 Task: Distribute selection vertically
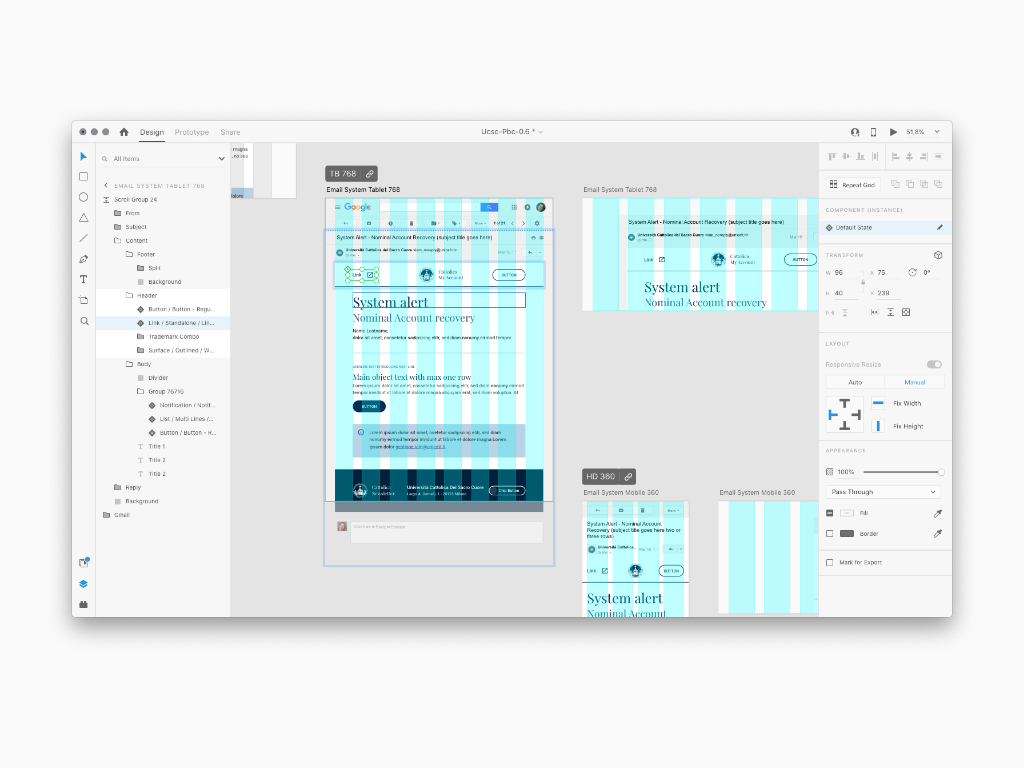tap(938, 157)
